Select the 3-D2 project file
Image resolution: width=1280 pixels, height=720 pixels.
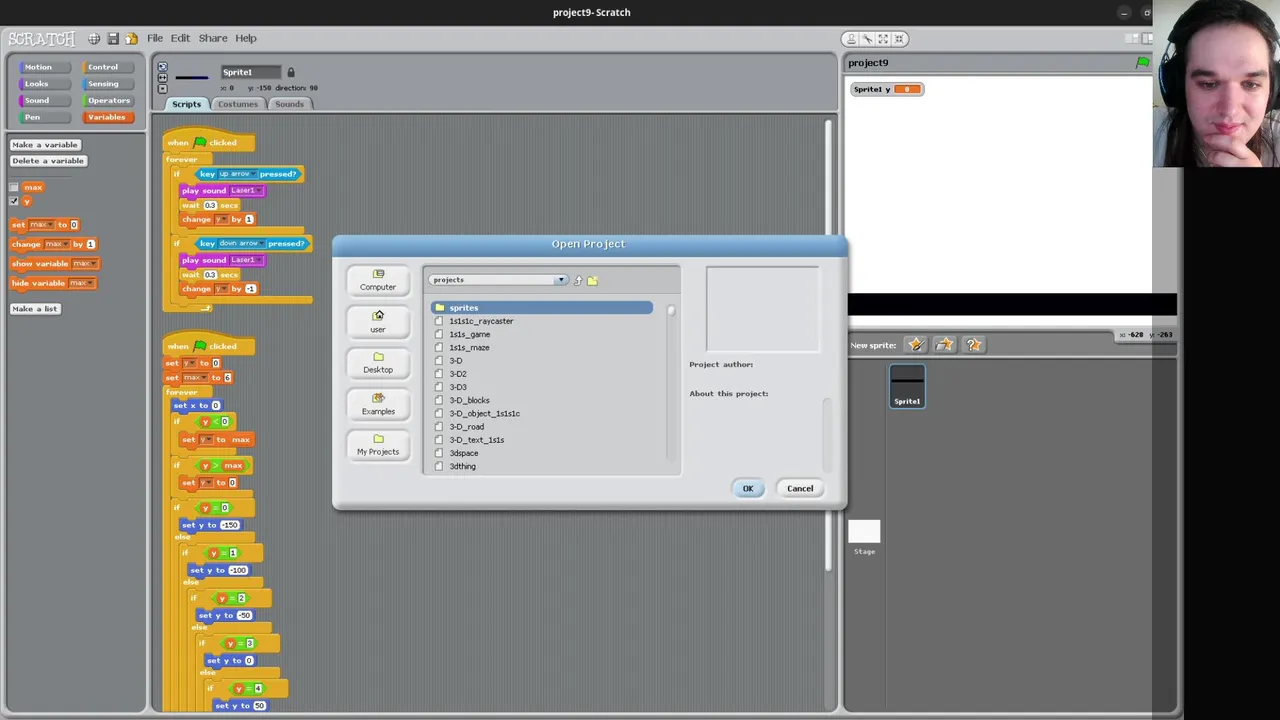[x=458, y=374]
